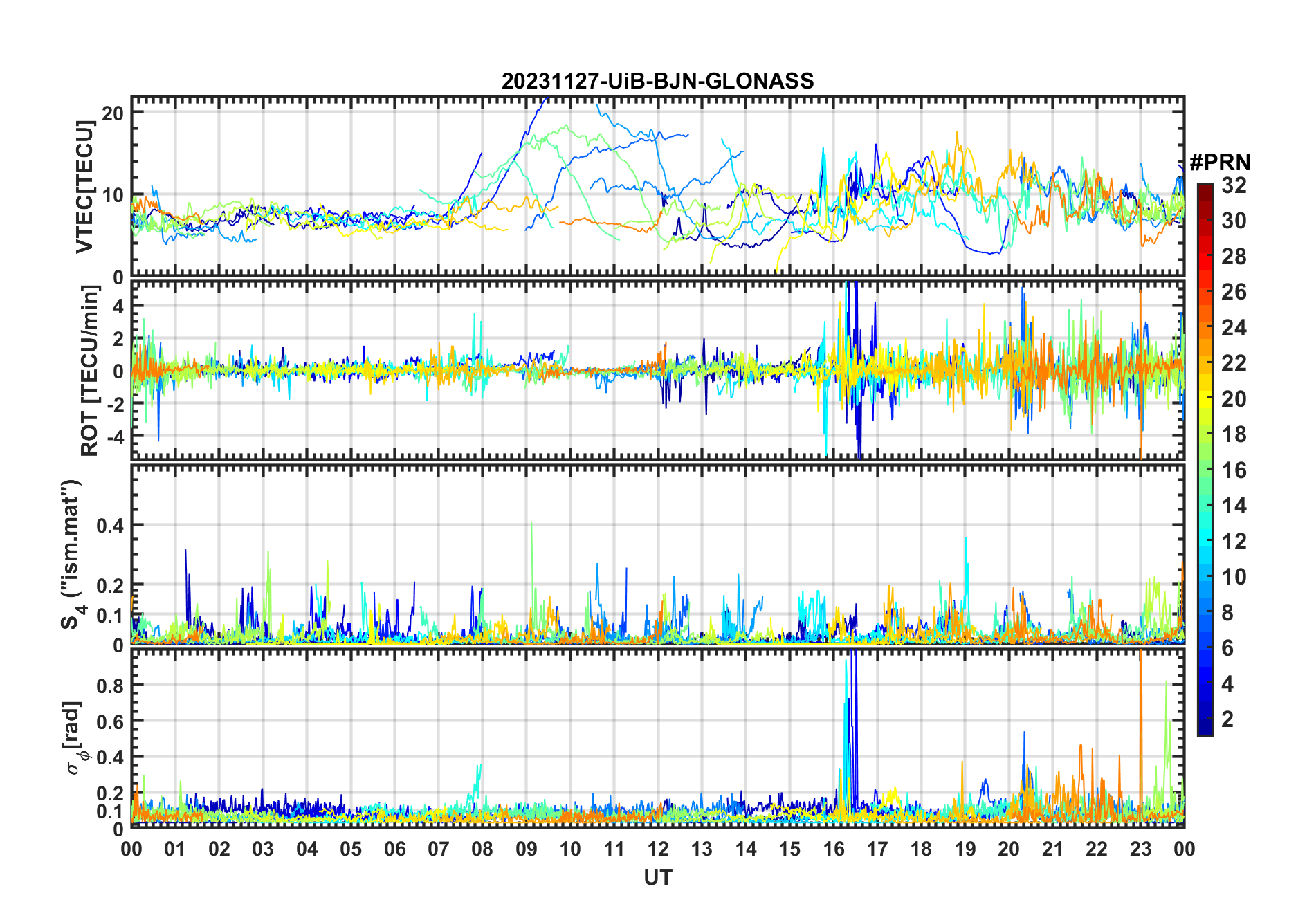Image resolution: width=1316 pixels, height=920 pixels.
Task: Click the S4 ("ism.mat") y-axis label
Action: coord(73,555)
